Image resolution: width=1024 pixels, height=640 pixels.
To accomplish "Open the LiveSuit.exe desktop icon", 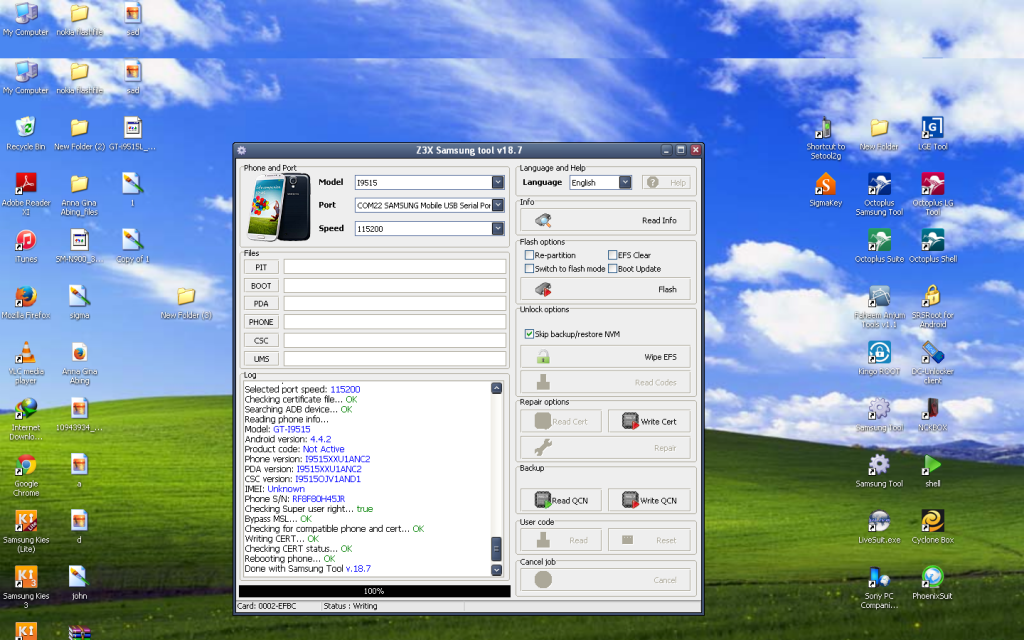I will tap(879, 526).
